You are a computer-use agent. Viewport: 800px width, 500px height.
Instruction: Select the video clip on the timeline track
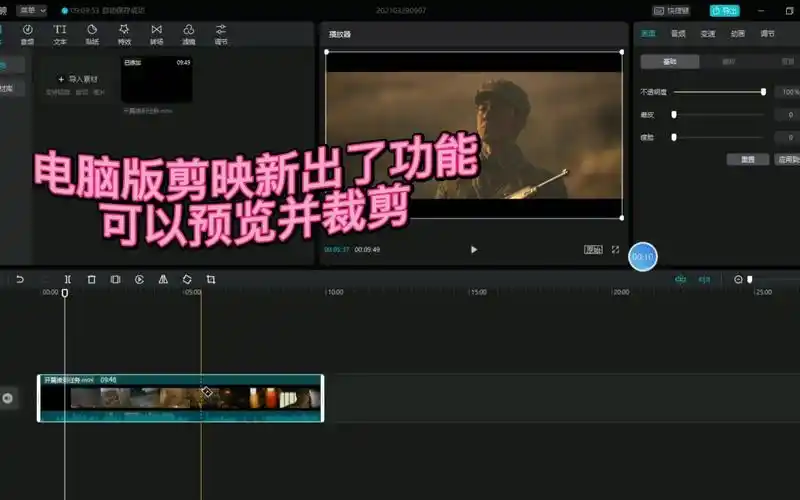[x=181, y=398]
